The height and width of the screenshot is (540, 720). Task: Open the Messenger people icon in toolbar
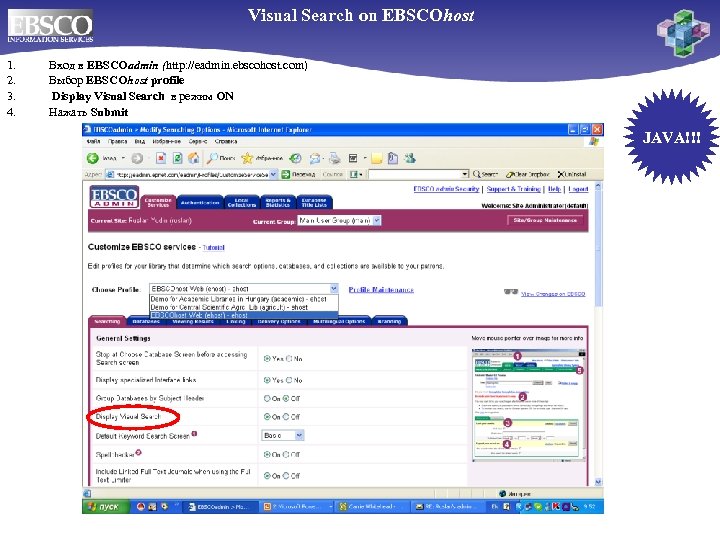(410, 158)
